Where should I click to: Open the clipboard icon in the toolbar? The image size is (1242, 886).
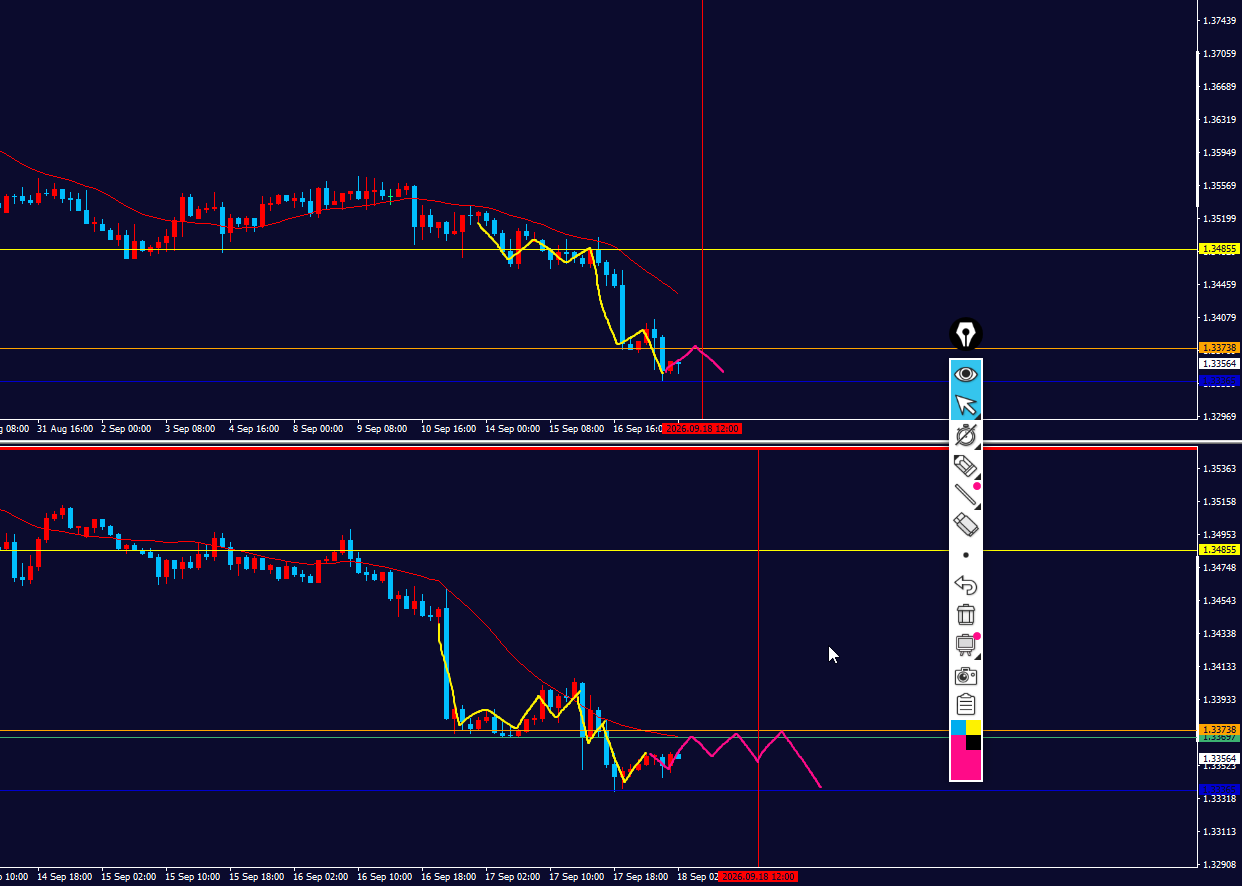(x=966, y=705)
